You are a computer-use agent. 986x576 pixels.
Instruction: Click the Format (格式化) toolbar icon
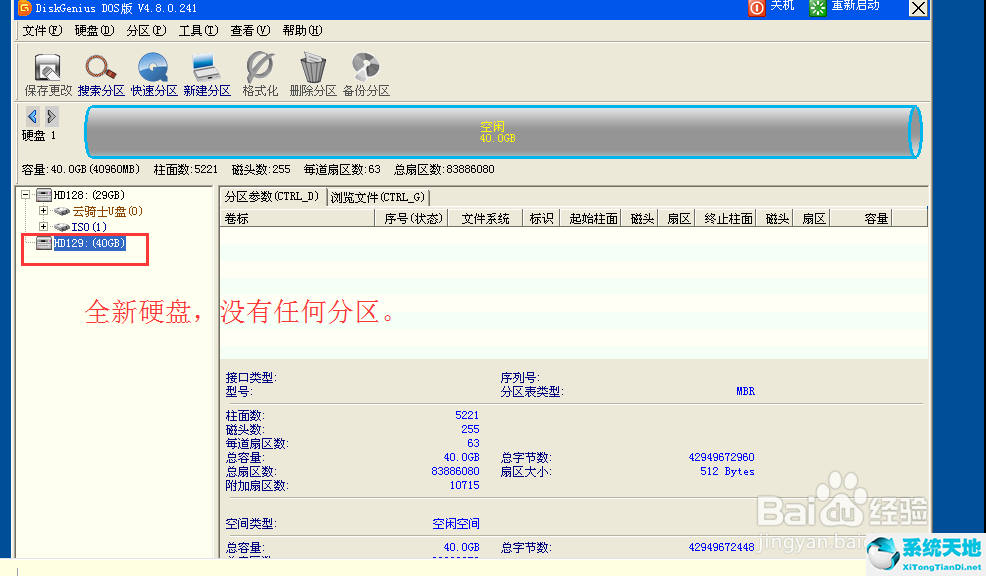pyautogui.click(x=260, y=73)
